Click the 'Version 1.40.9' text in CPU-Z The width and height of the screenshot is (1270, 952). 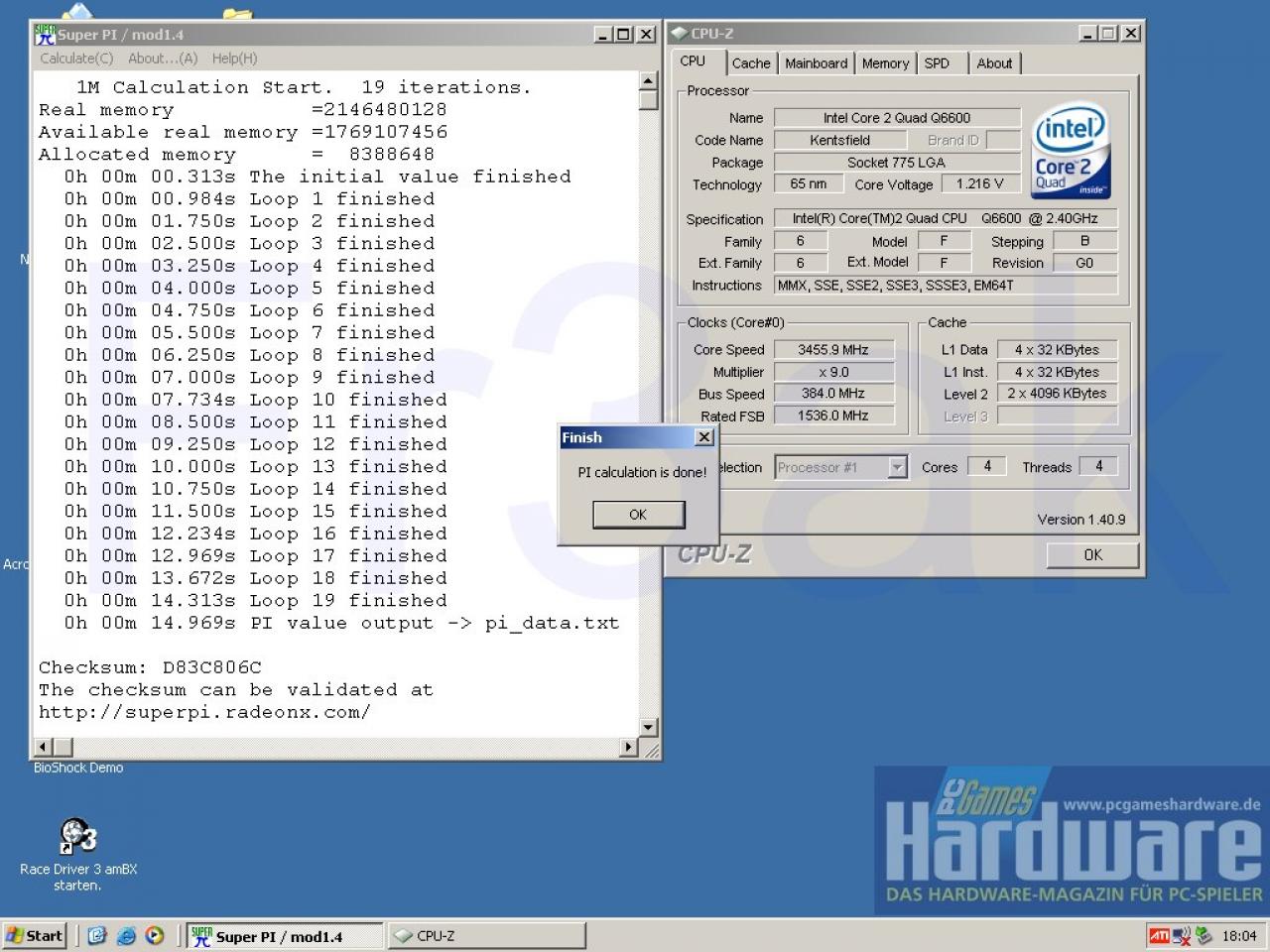click(1081, 520)
